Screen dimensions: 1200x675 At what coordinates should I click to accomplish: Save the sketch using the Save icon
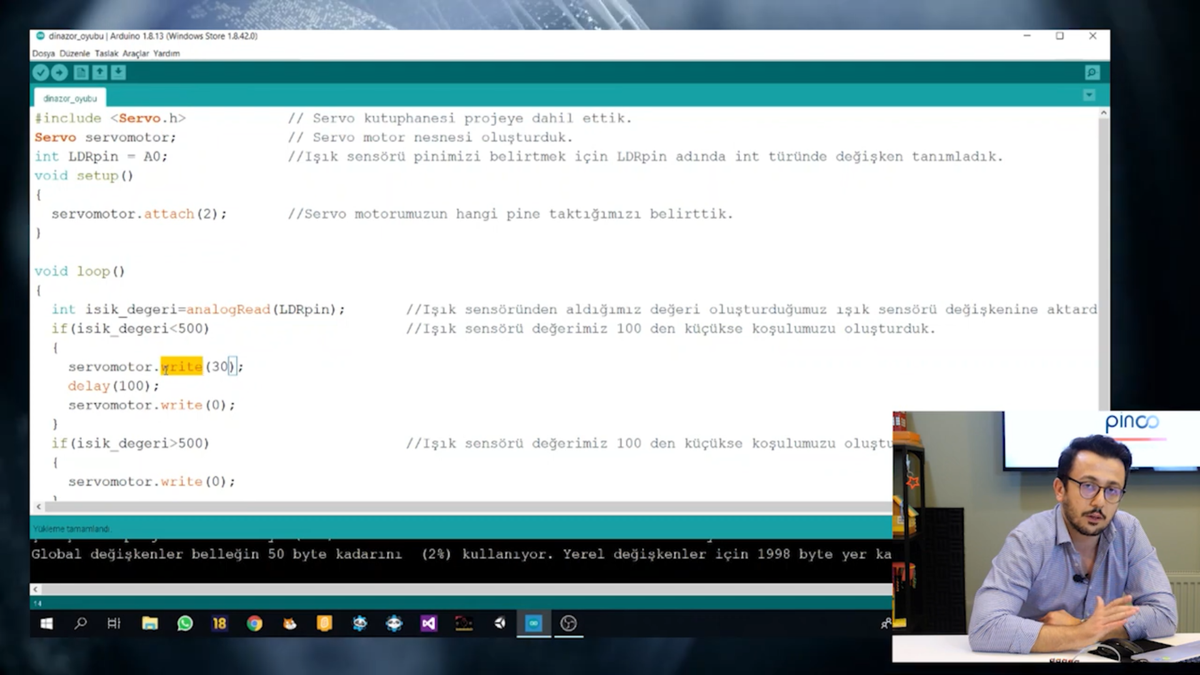[x=118, y=72]
